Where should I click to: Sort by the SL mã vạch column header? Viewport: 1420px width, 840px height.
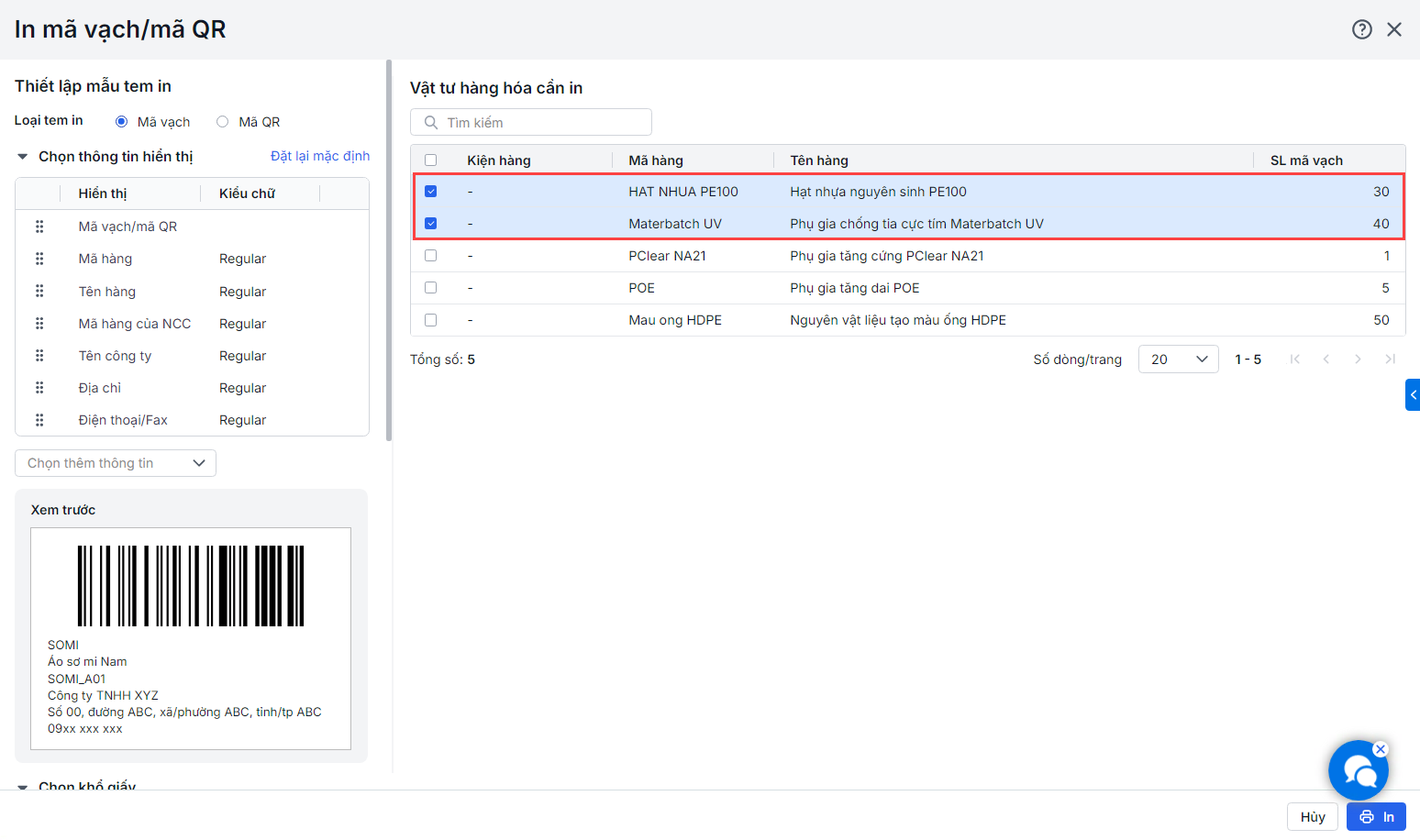coord(1306,160)
